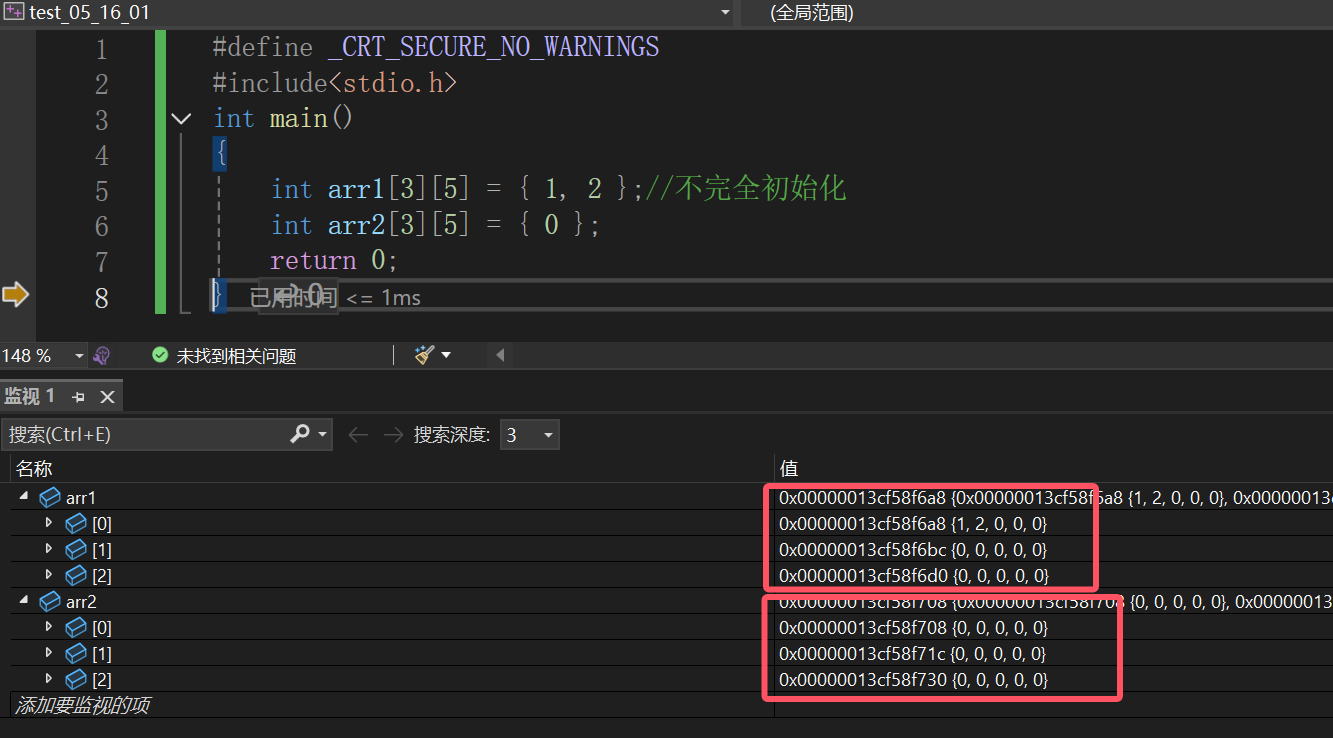Image resolution: width=1333 pixels, height=738 pixels.
Task: Click the left scroll arrow of editor scrollbar
Action: tap(500, 355)
